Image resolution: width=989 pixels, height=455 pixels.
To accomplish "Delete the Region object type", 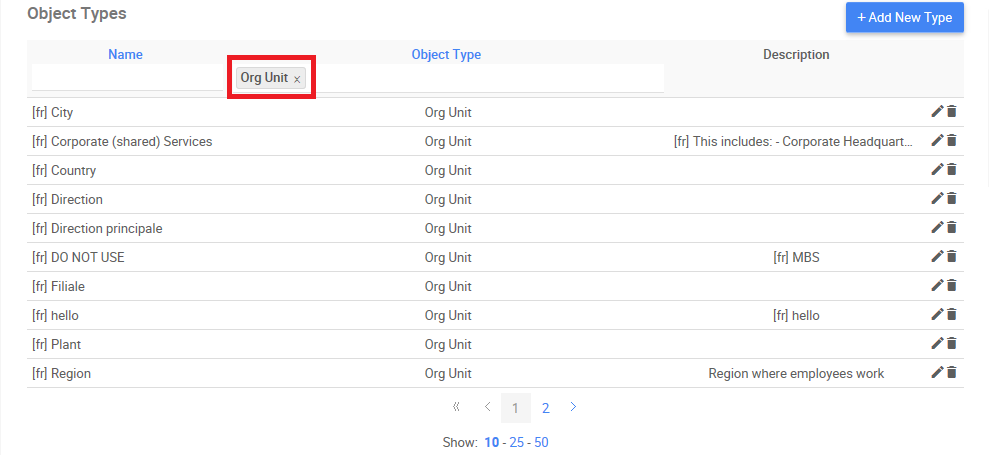I will point(952,373).
